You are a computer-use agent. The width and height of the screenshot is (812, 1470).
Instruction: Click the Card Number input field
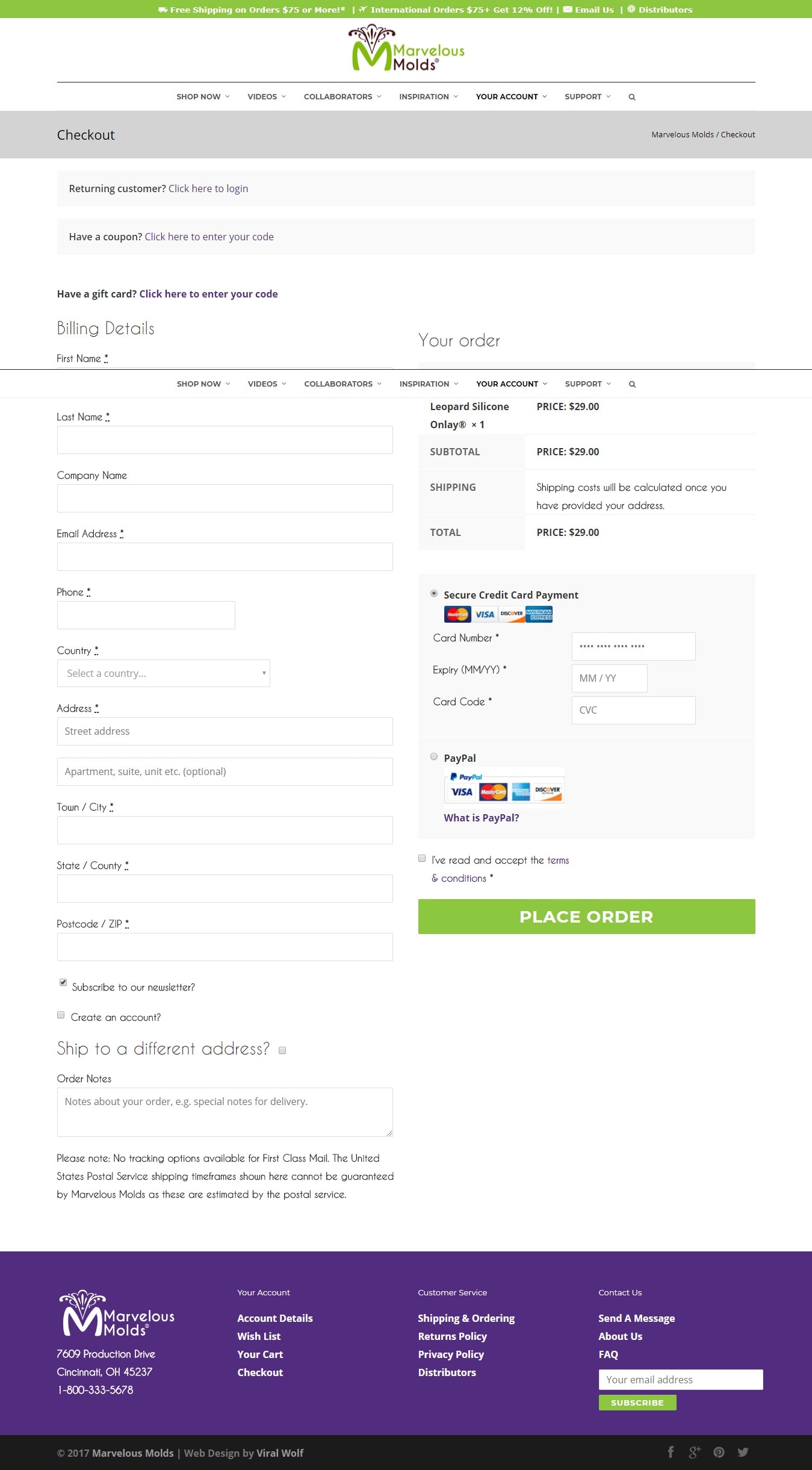click(633, 646)
